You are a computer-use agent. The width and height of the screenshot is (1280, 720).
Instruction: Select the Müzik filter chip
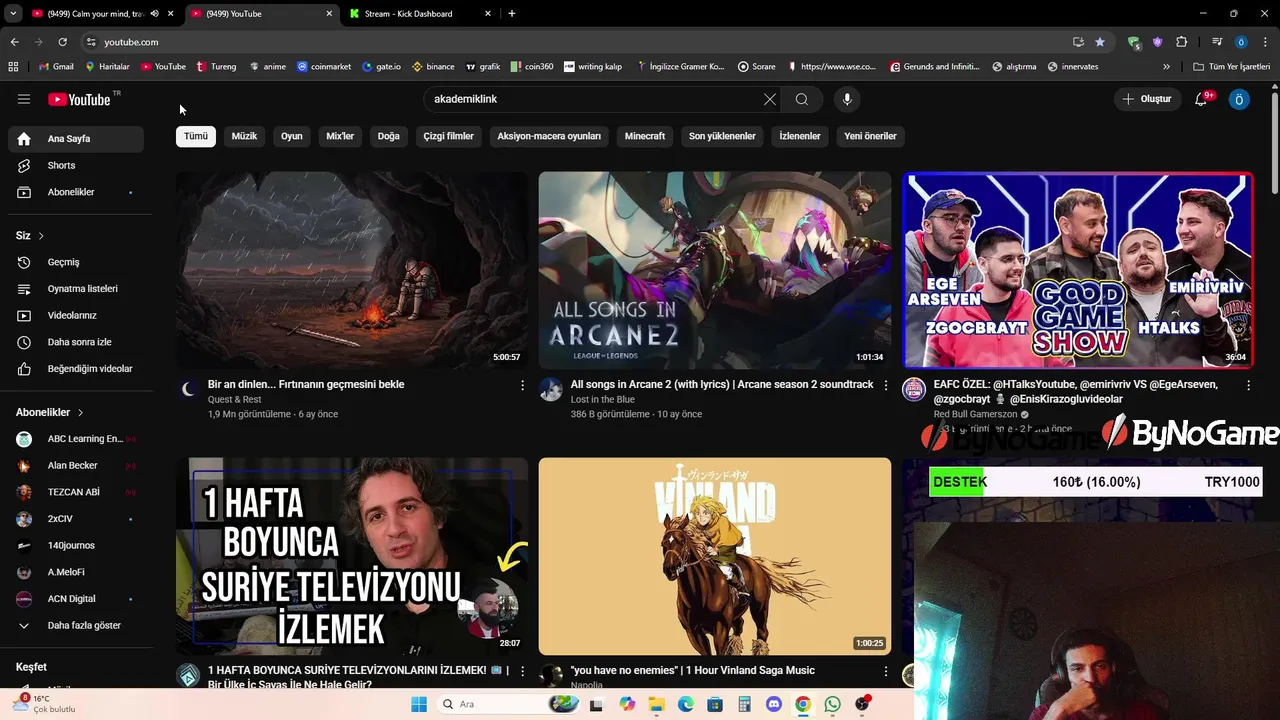click(244, 136)
